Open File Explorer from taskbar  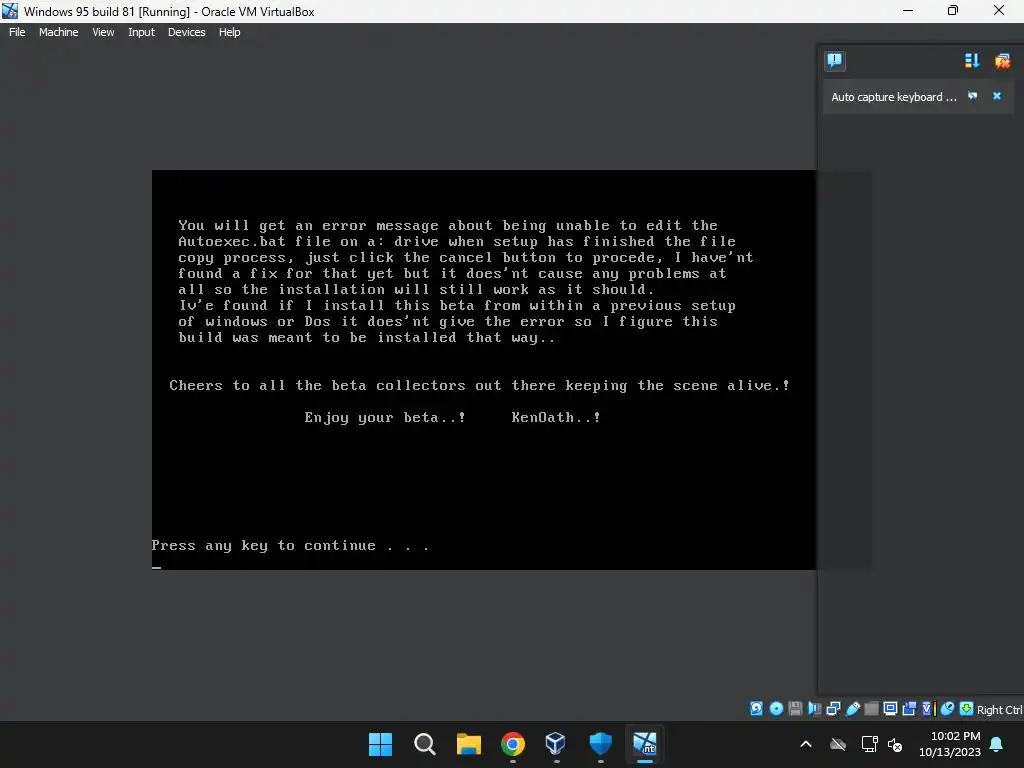point(469,744)
